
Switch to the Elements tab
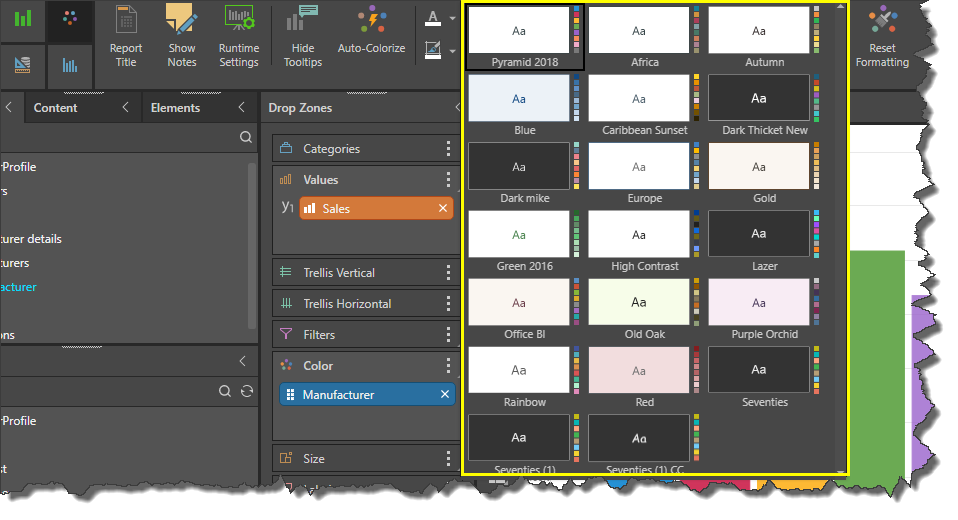pyautogui.click(x=175, y=108)
